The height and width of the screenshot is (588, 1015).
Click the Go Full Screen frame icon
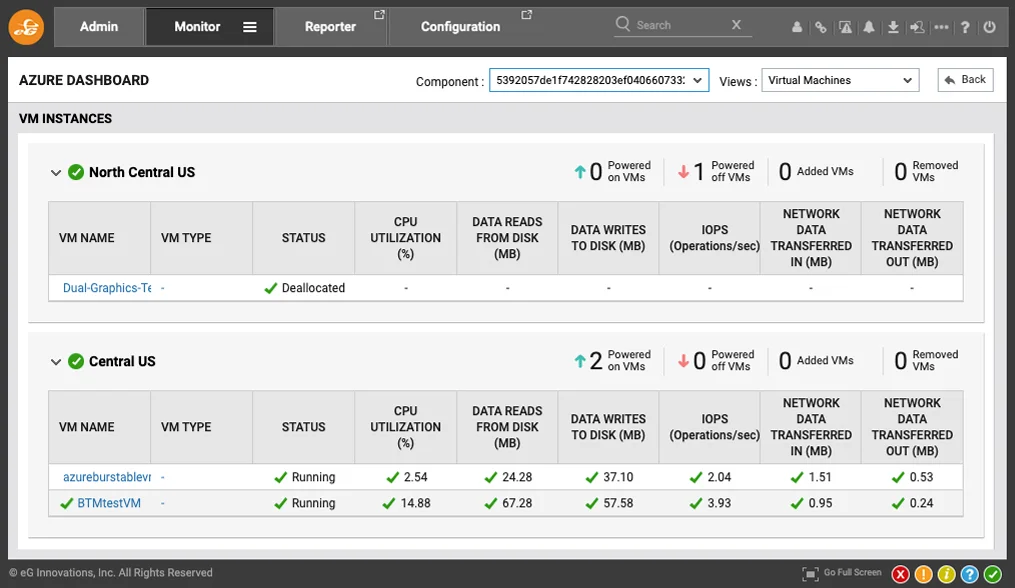click(x=810, y=574)
